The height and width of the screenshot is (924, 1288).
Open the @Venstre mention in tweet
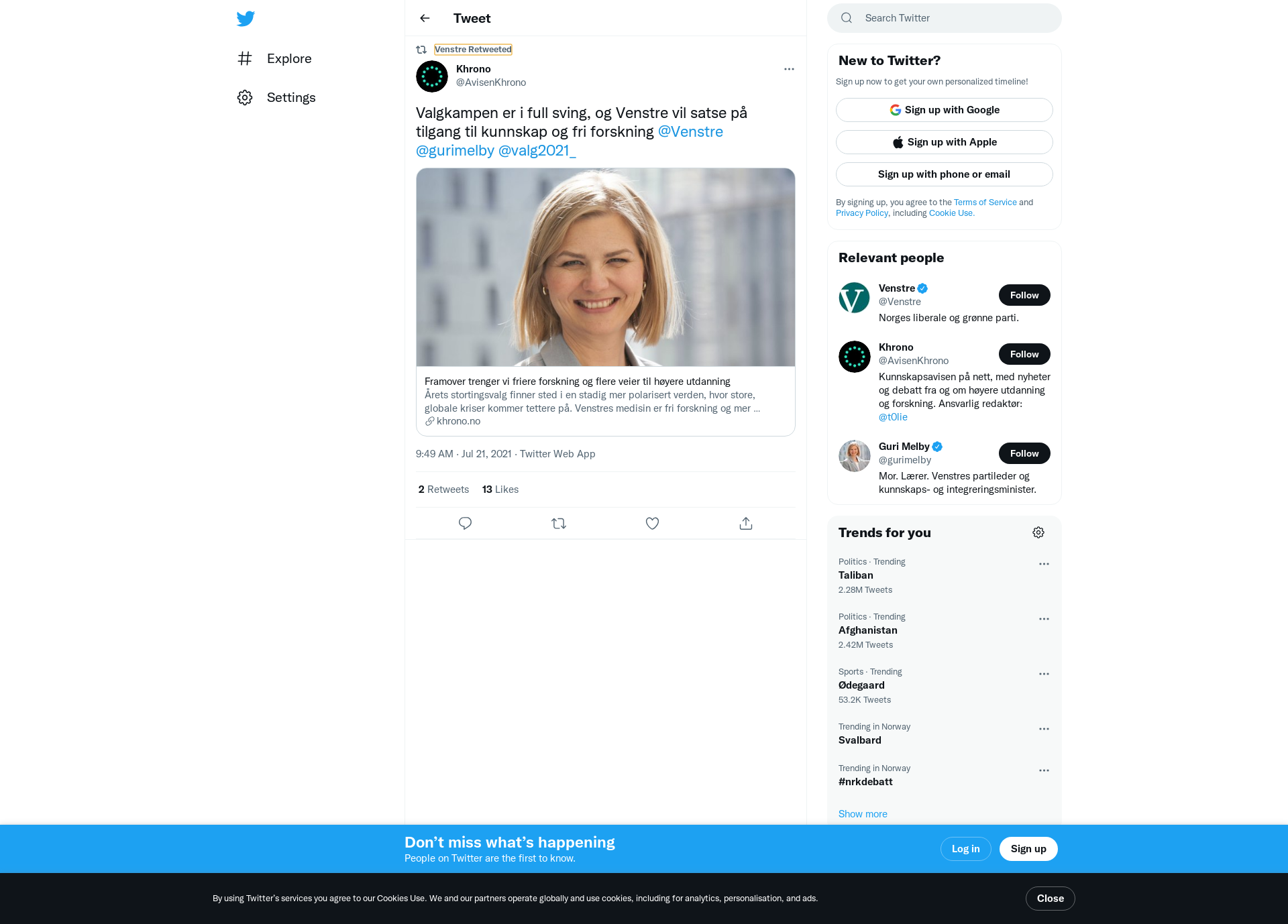[x=690, y=131]
